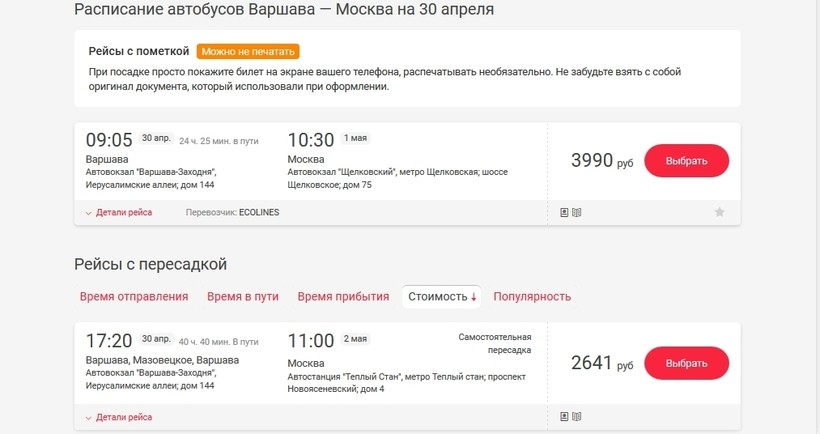Click the 2641 руб price
Image resolution: width=820 pixels, height=434 pixels.
point(602,364)
